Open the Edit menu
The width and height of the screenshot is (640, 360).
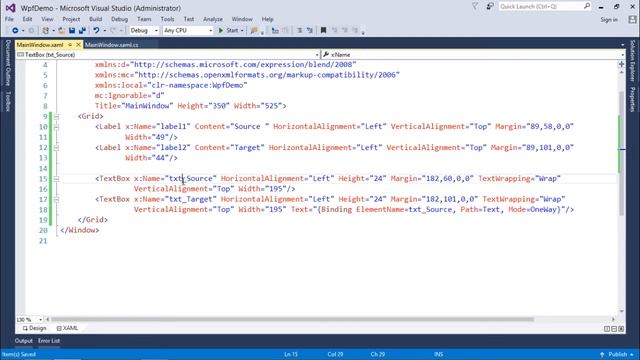[x=27, y=19]
